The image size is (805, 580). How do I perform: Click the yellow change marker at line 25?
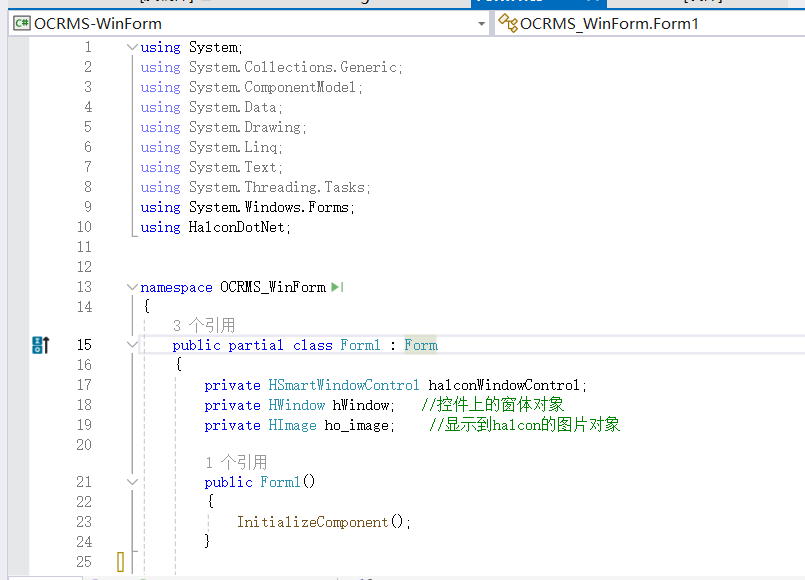tap(120, 562)
